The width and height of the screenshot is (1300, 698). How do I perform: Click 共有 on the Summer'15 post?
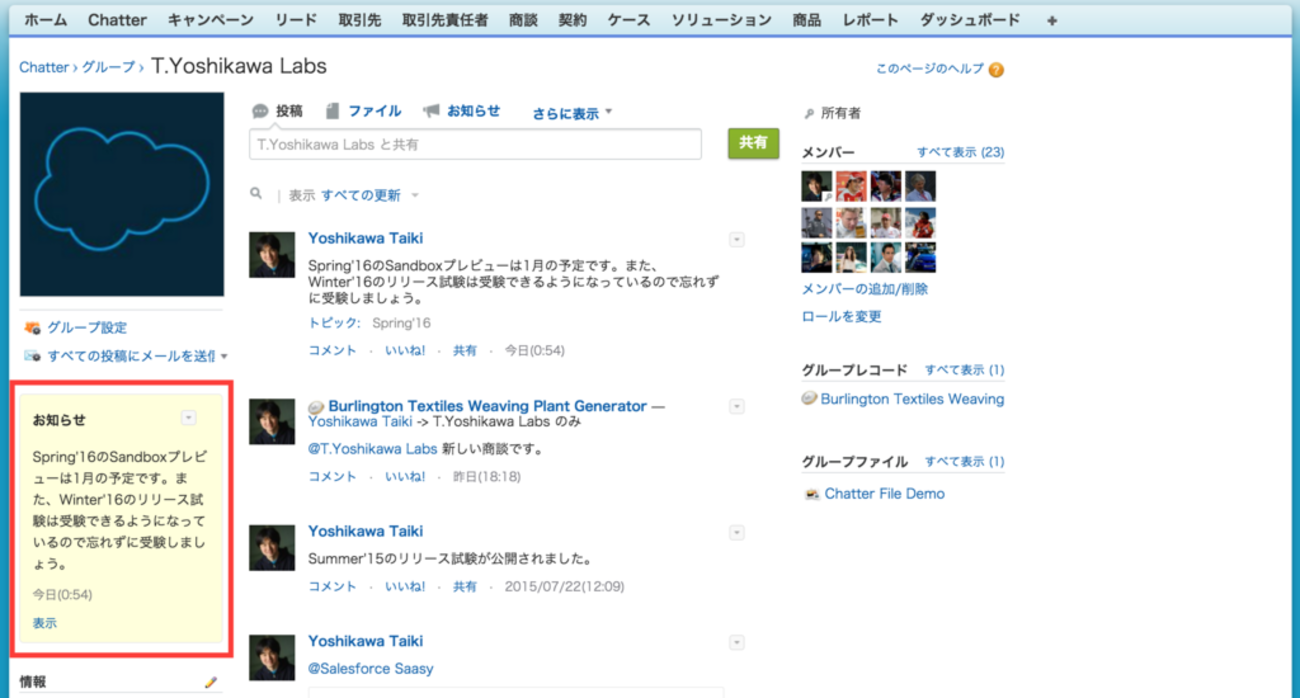coord(465,587)
